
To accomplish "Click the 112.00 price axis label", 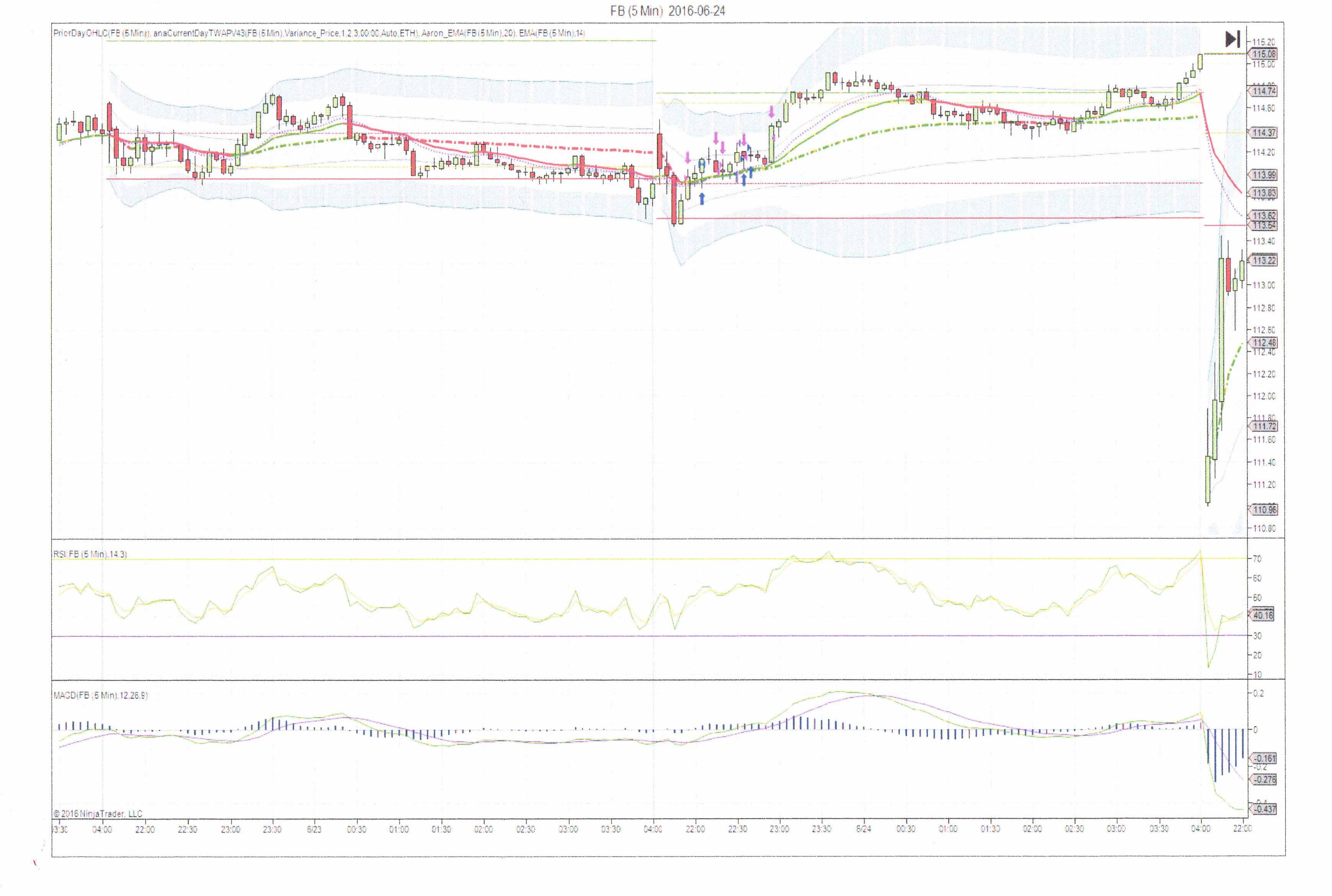I will (x=1263, y=396).
